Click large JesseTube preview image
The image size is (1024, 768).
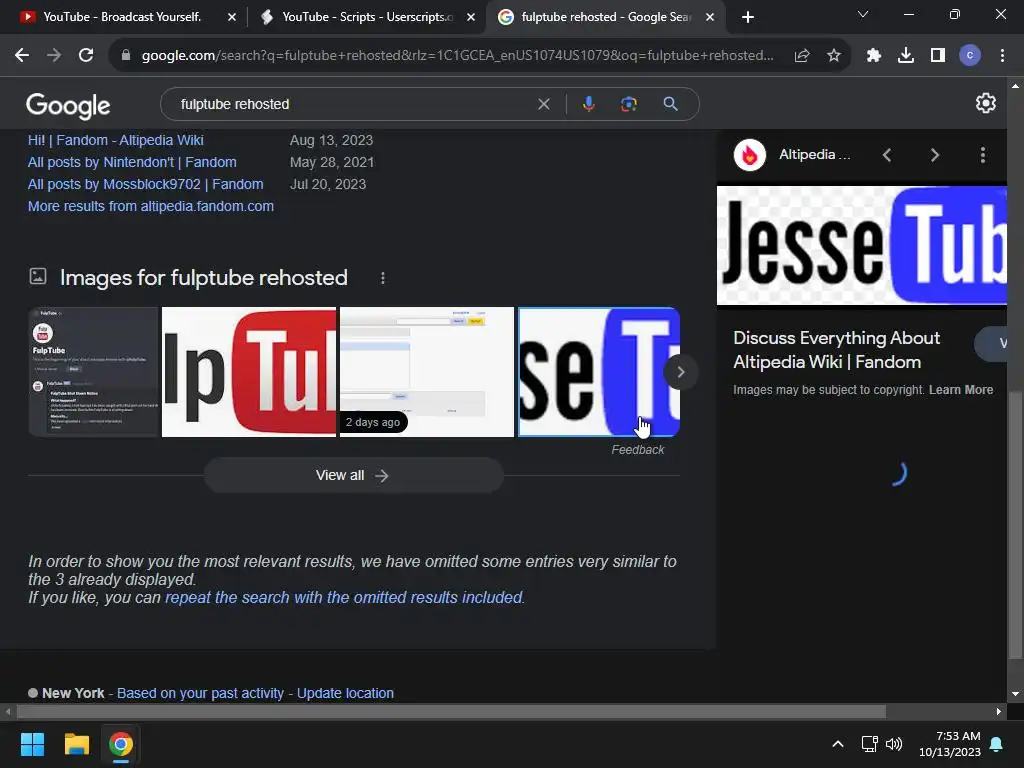[x=861, y=246]
